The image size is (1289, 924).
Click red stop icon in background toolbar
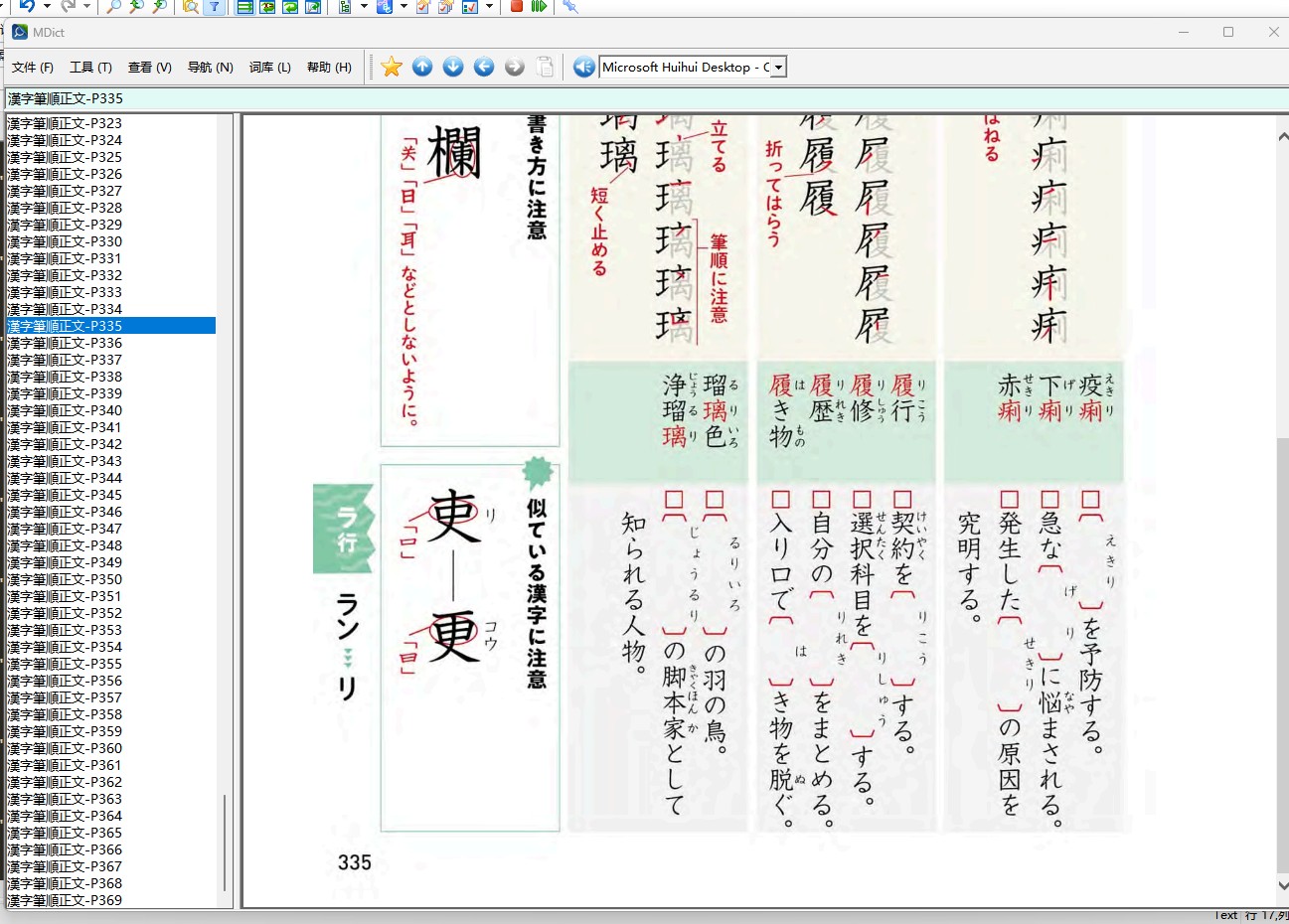[517, 6]
